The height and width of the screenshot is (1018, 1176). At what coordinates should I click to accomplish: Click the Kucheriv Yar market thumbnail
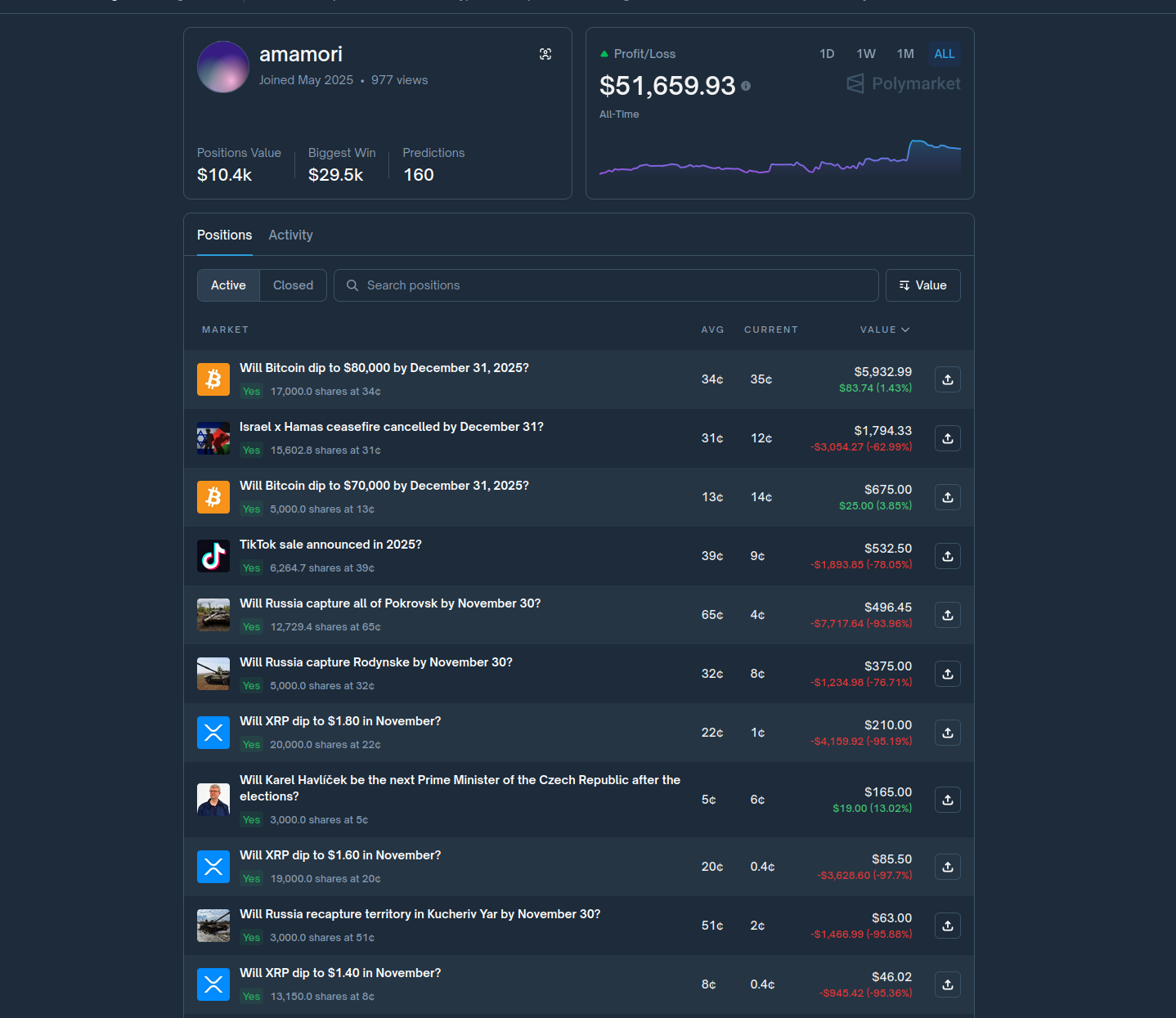coord(213,926)
